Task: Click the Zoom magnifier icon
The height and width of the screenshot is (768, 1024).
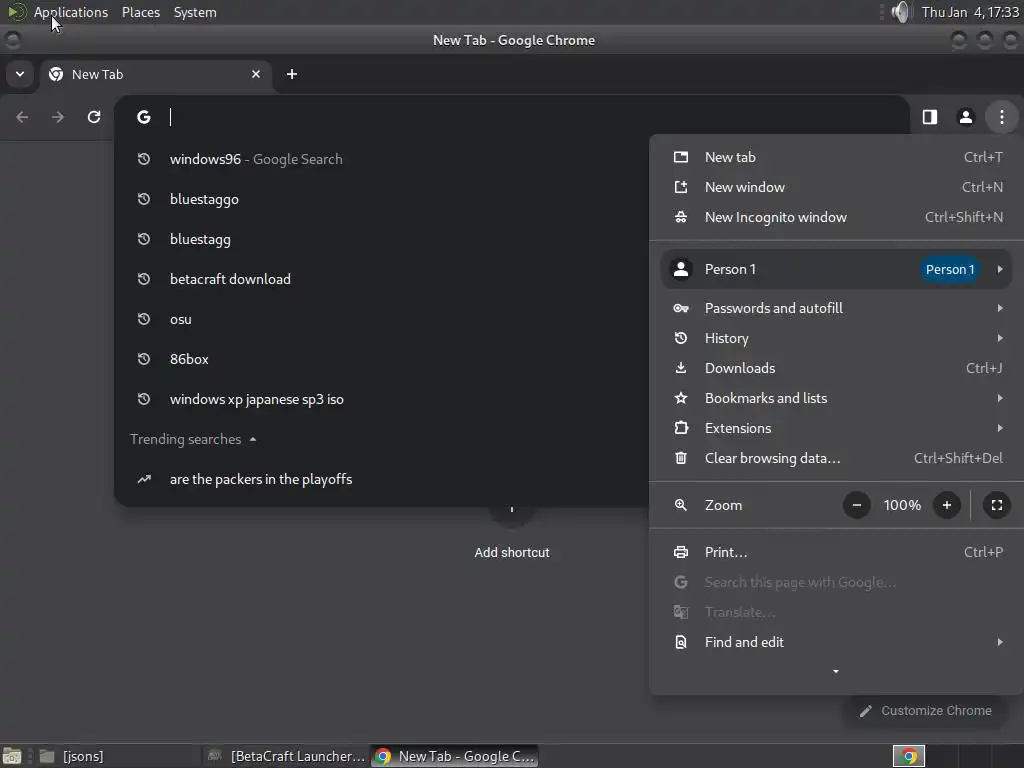Action: [680, 505]
